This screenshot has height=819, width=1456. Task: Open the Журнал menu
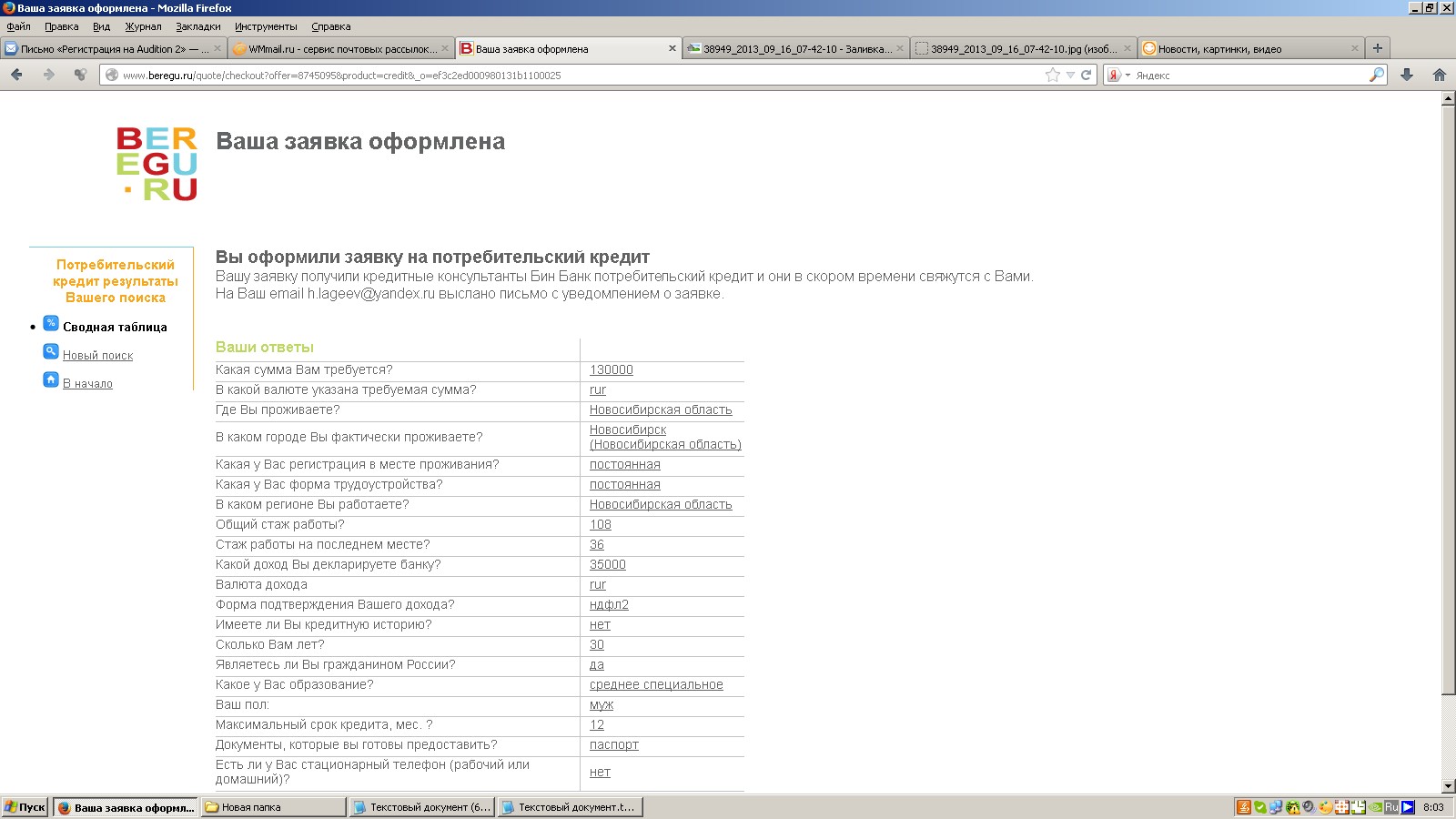tap(143, 26)
